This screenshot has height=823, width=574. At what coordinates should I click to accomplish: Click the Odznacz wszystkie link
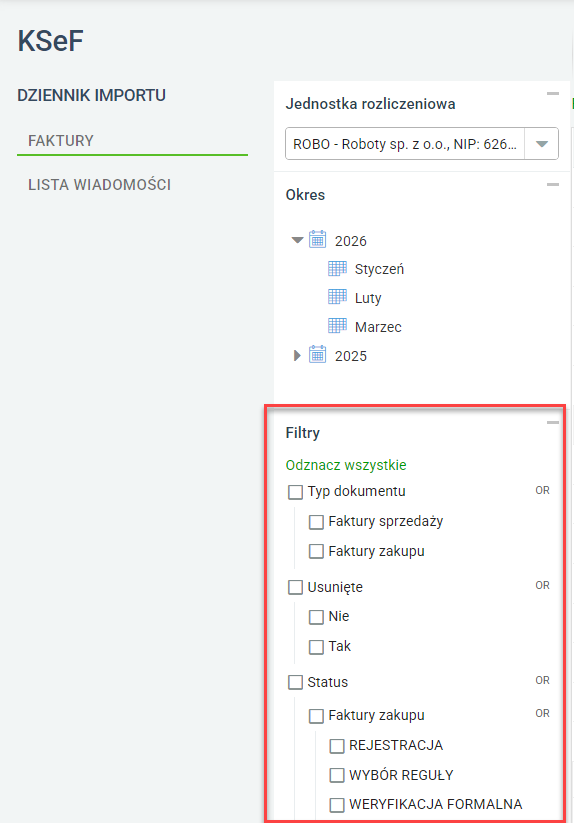[346, 465]
